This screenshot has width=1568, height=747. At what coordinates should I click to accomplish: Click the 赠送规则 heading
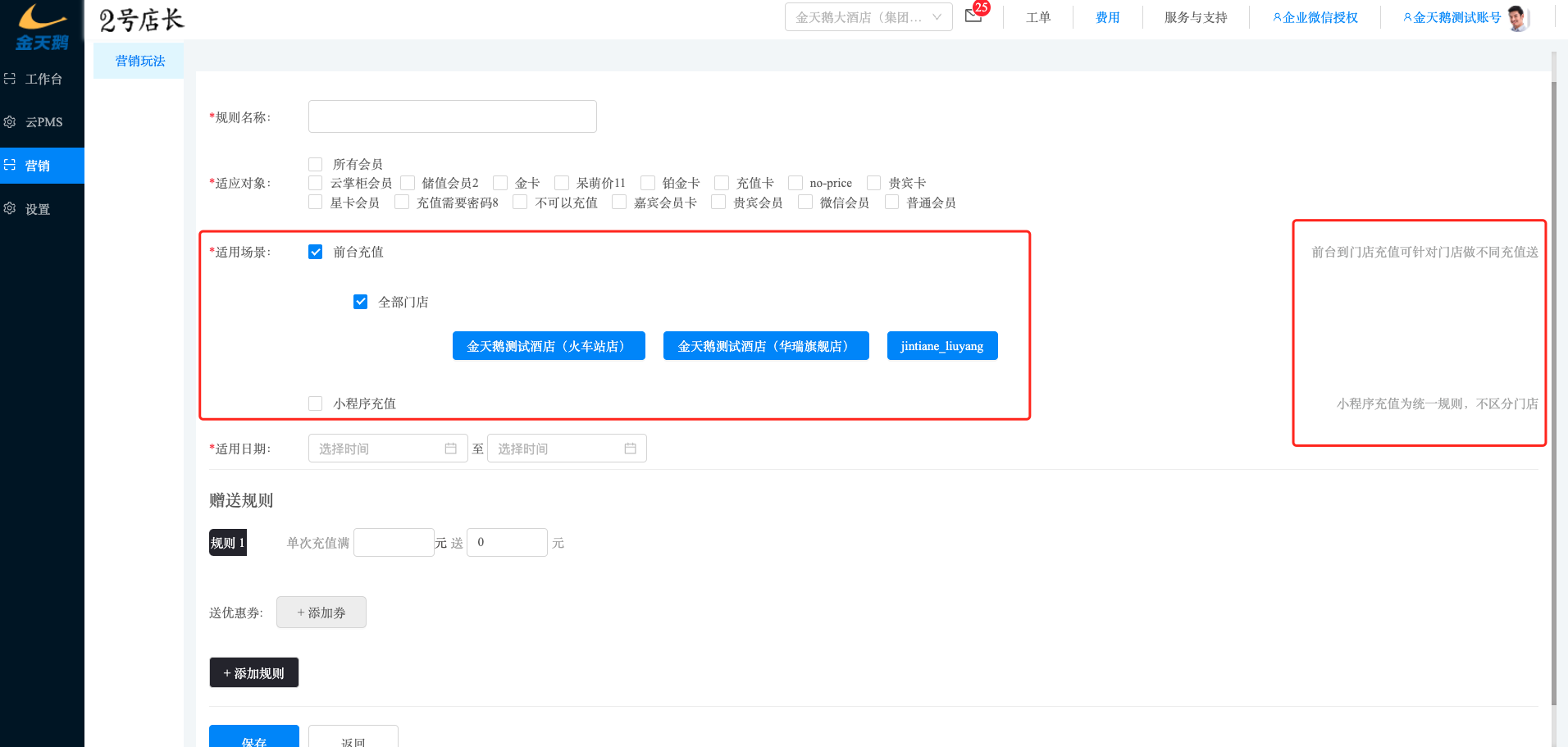coord(241,500)
